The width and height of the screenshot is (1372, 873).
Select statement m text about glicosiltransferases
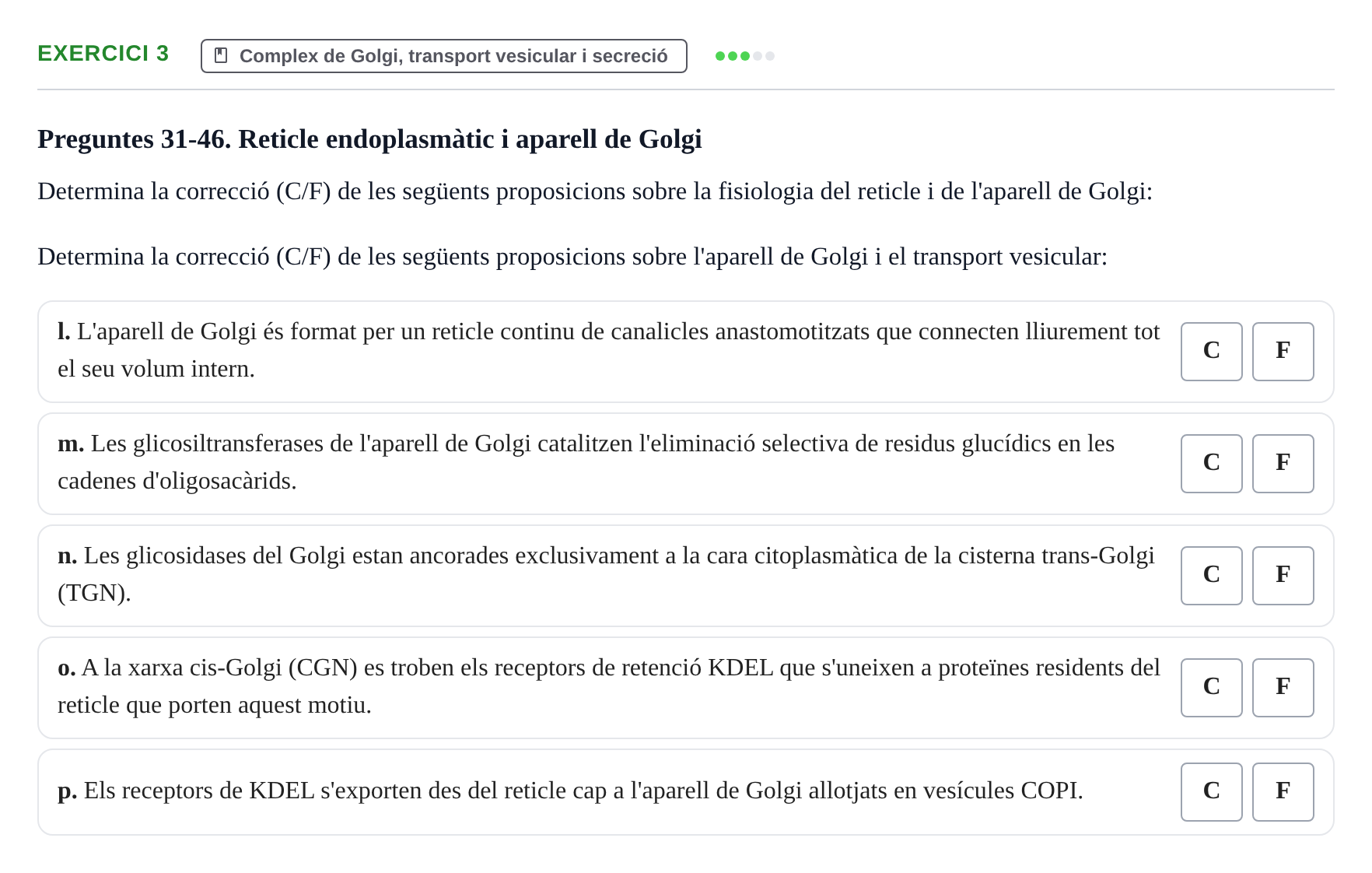586,462
